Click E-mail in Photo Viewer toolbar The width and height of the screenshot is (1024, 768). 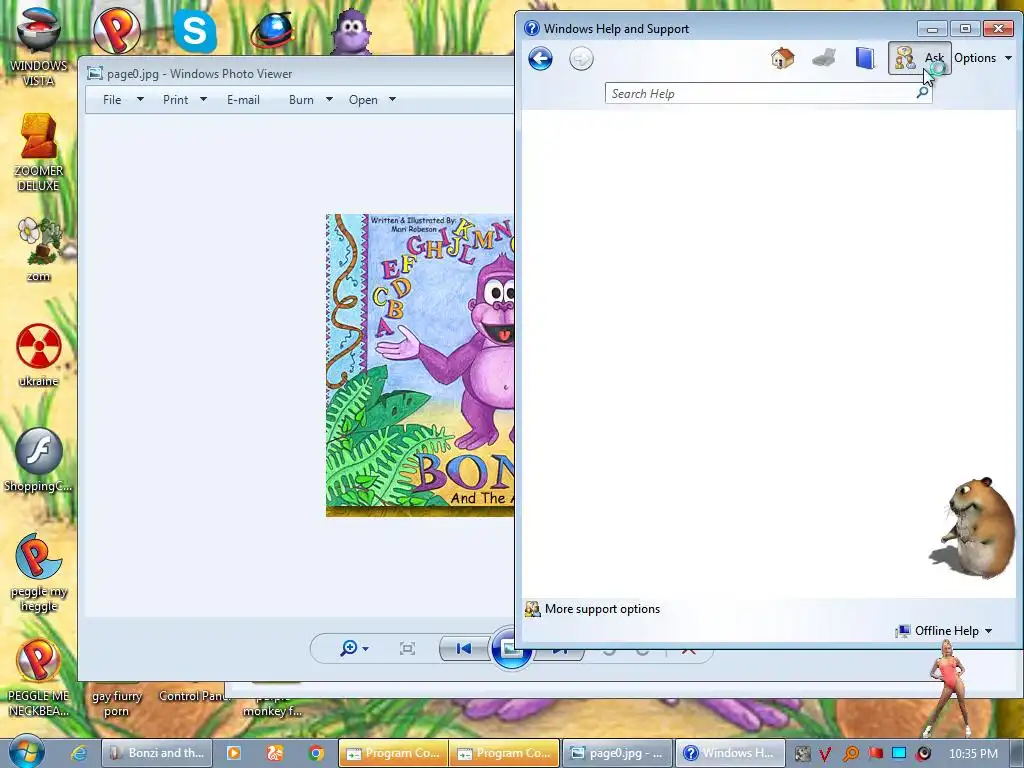point(243,100)
